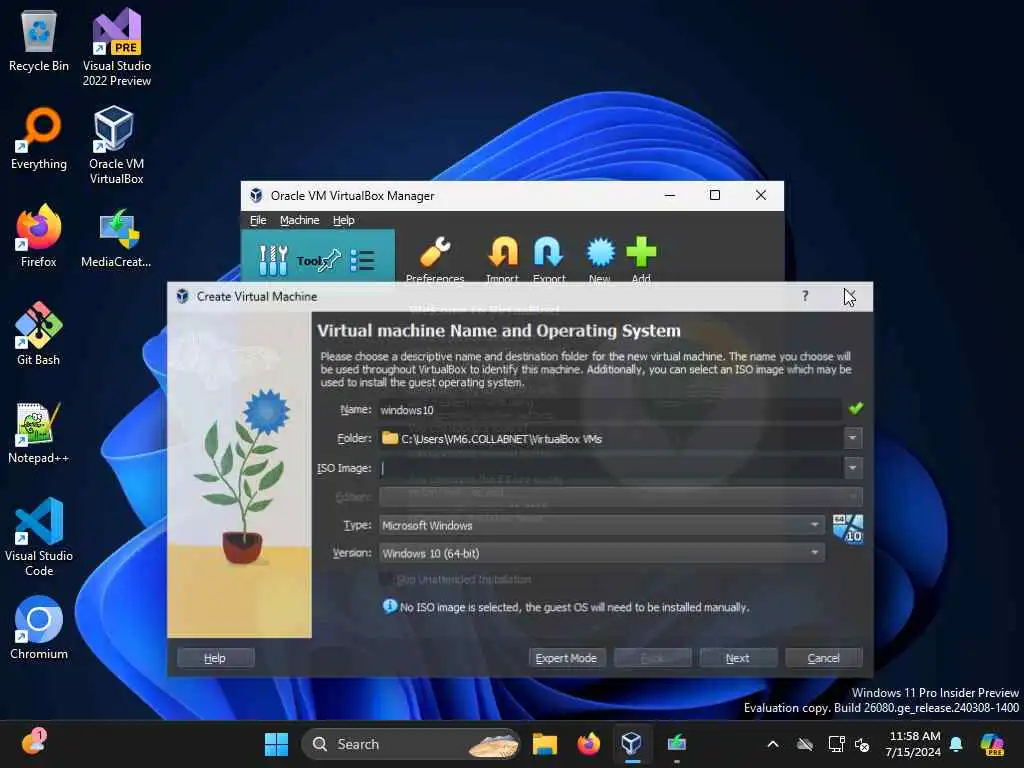Open the clock showing 11:58 AM
Image resolution: width=1024 pixels, height=768 pixels.
[x=913, y=744]
